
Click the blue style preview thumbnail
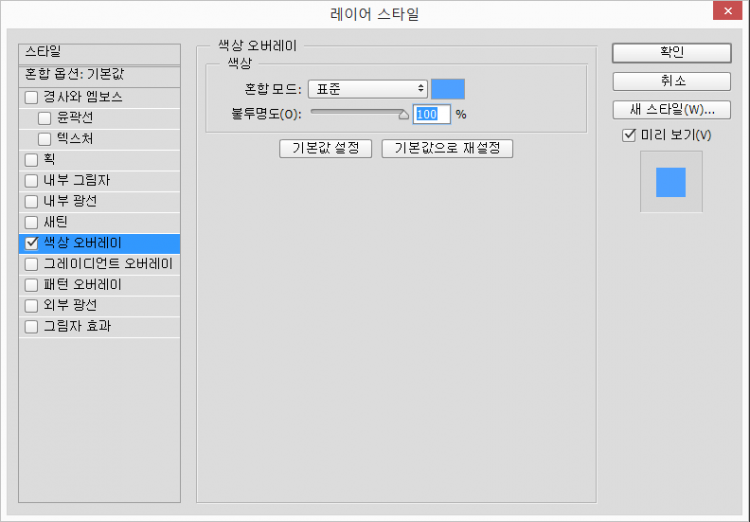pyautogui.click(x=671, y=182)
